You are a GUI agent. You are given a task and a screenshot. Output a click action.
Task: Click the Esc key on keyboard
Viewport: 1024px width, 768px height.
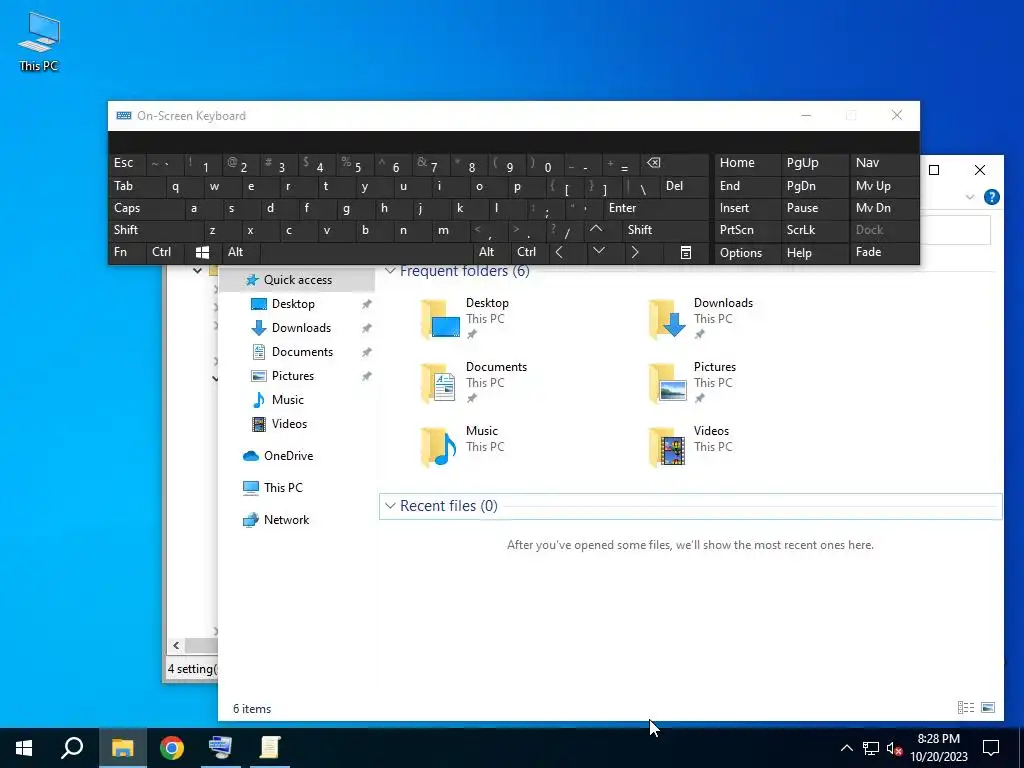pos(127,163)
